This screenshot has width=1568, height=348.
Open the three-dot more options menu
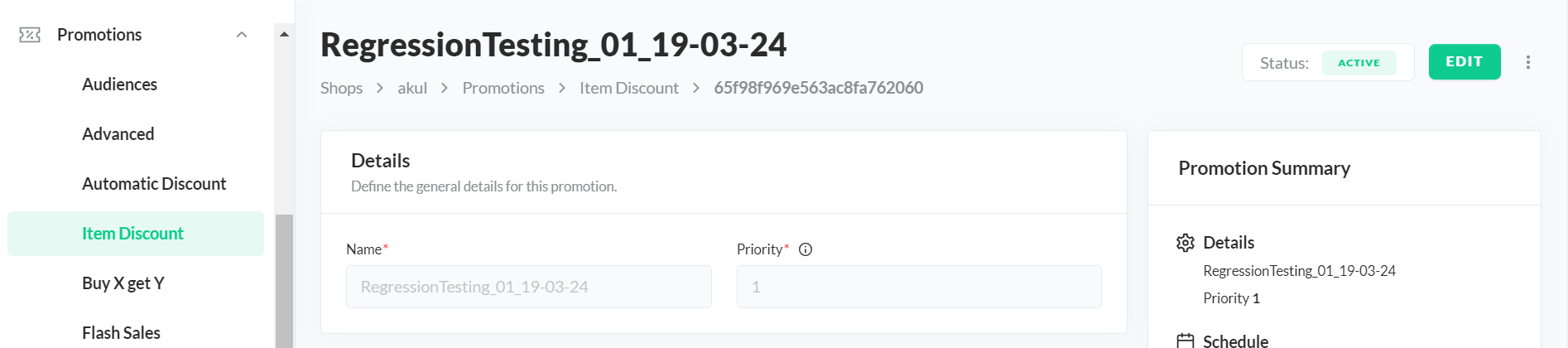pos(1528,62)
